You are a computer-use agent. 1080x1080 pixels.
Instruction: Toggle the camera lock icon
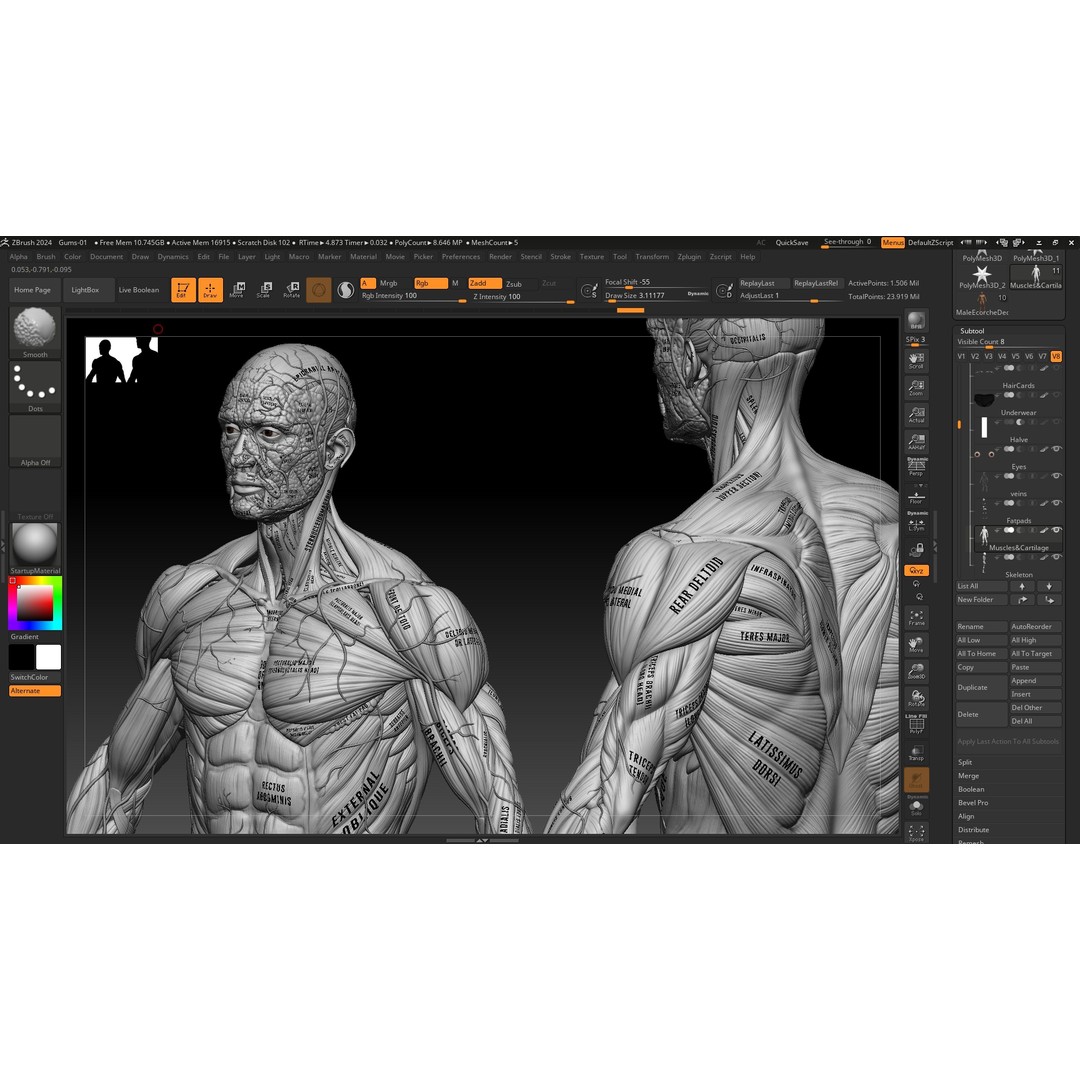pyautogui.click(x=916, y=549)
